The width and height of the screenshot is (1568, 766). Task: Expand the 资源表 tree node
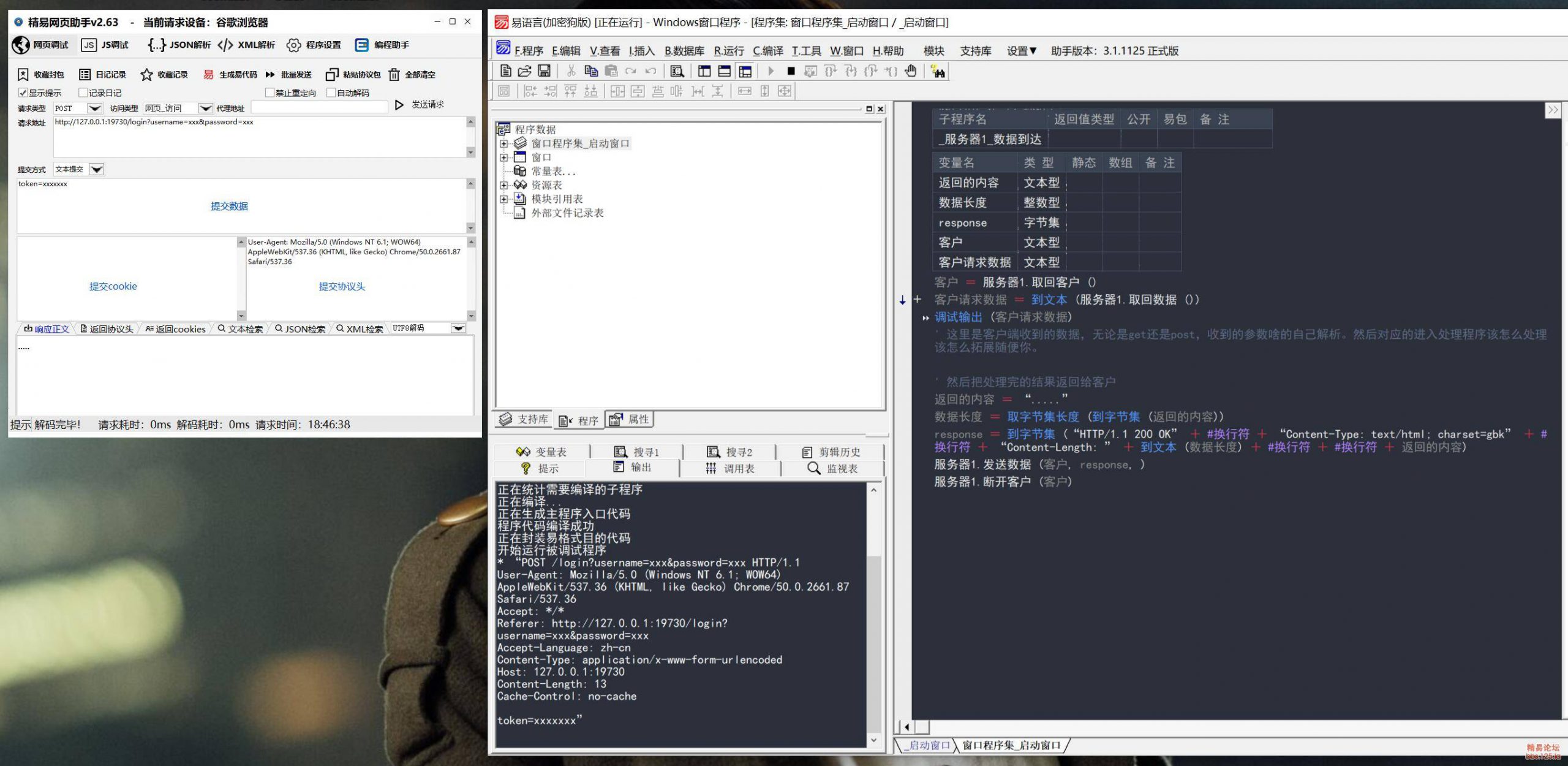[x=503, y=185]
